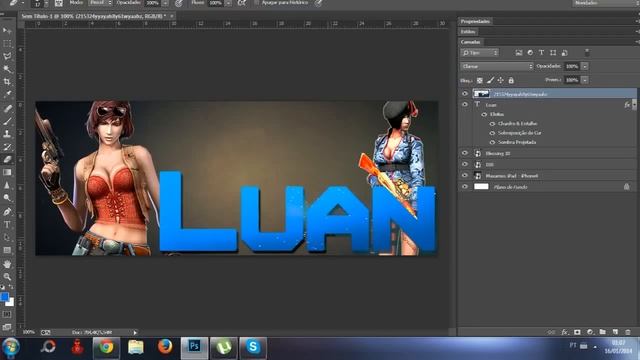The width and height of the screenshot is (640, 360).
Task: Select the Rectangular Marquee tool
Action: pos(7,43)
